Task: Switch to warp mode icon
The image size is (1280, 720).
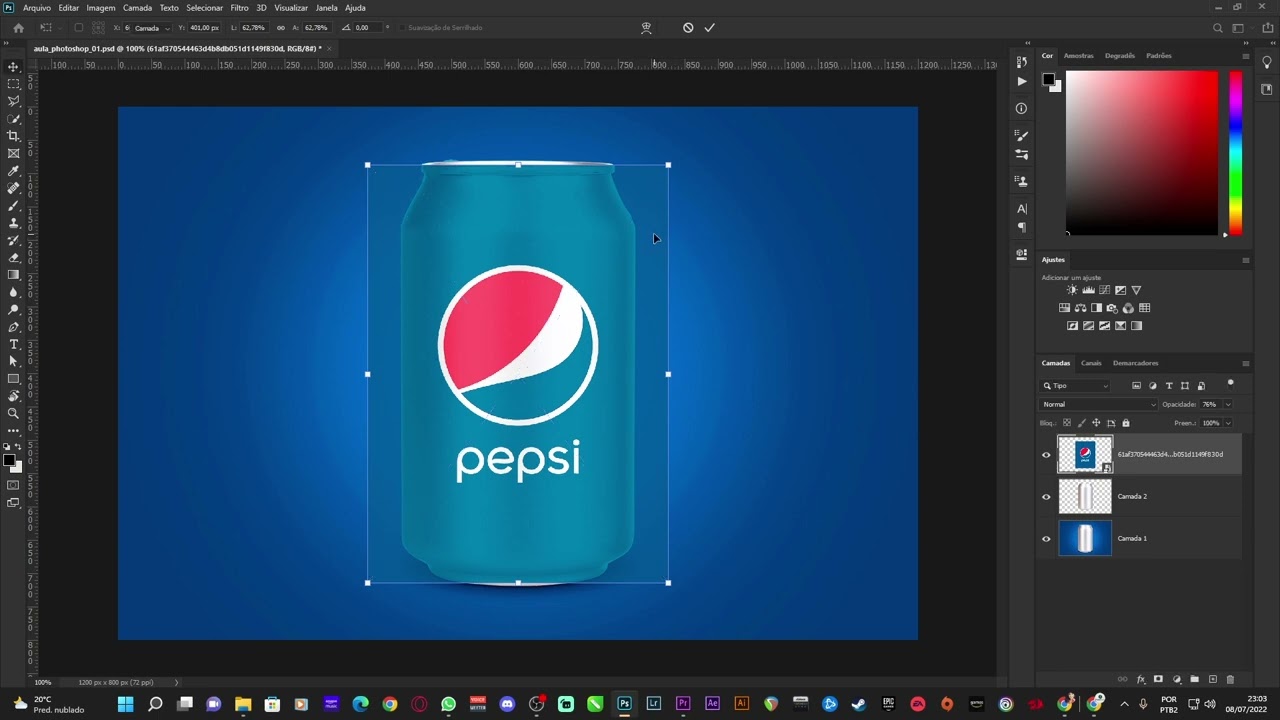Action: [x=646, y=28]
